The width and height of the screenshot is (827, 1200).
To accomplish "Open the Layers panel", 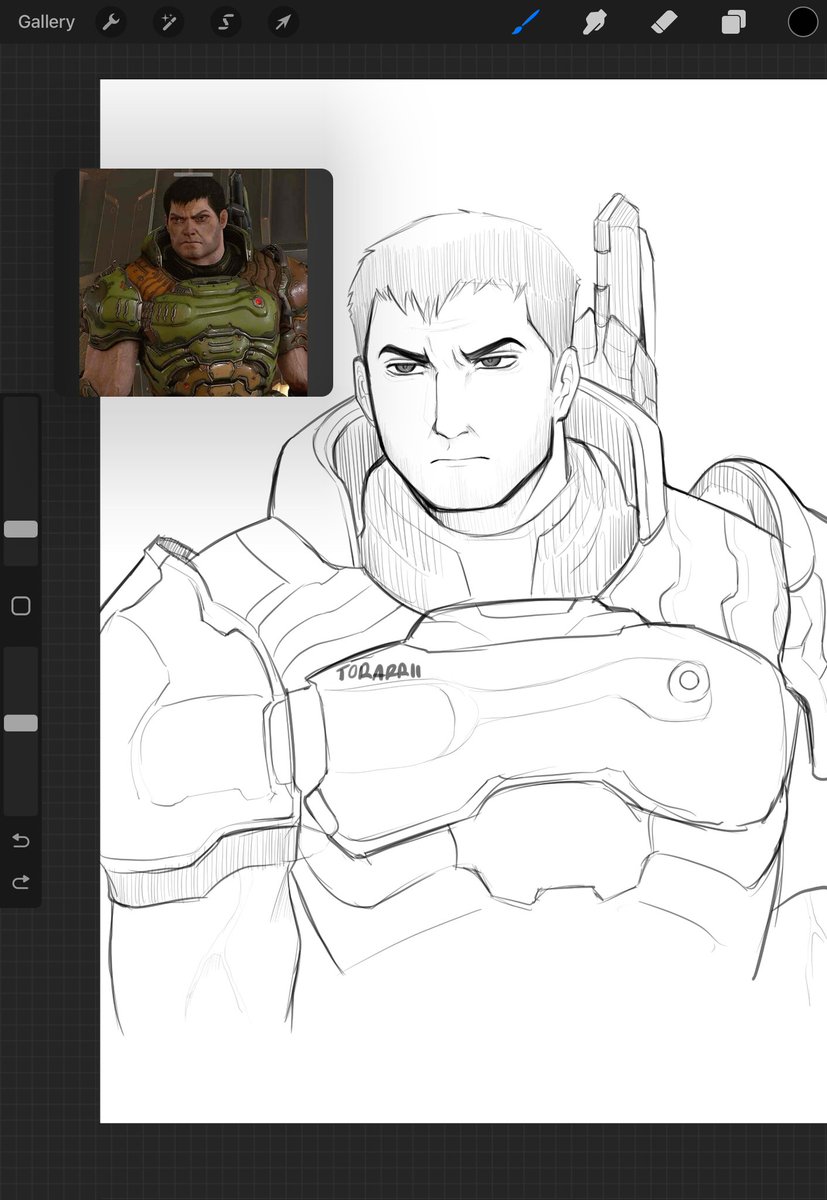I will pyautogui.click(x=734, y=22).
